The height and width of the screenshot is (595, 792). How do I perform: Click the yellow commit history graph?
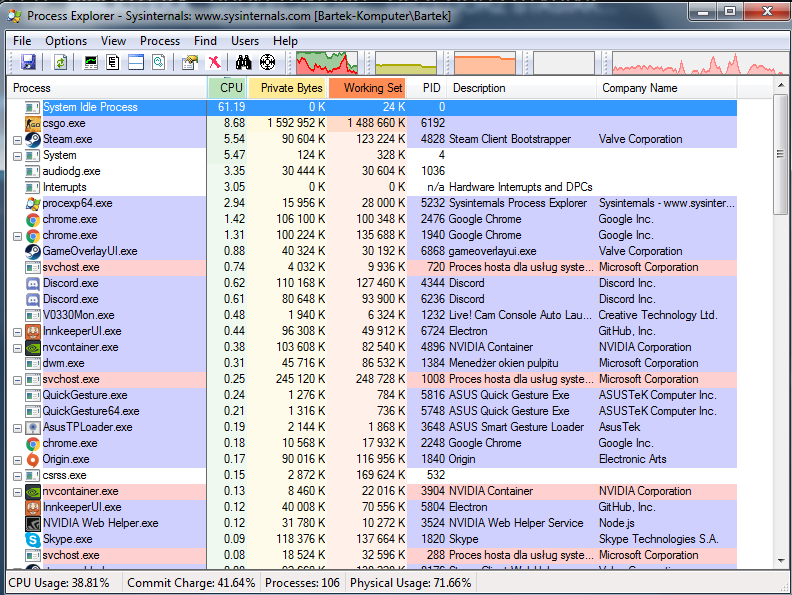click(406, 63)
